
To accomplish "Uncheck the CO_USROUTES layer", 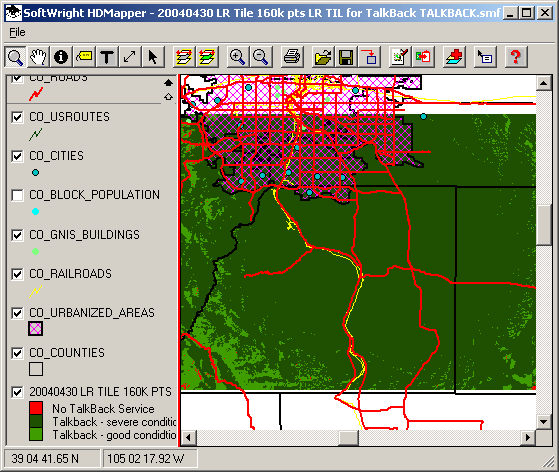I will coord(17,117).
